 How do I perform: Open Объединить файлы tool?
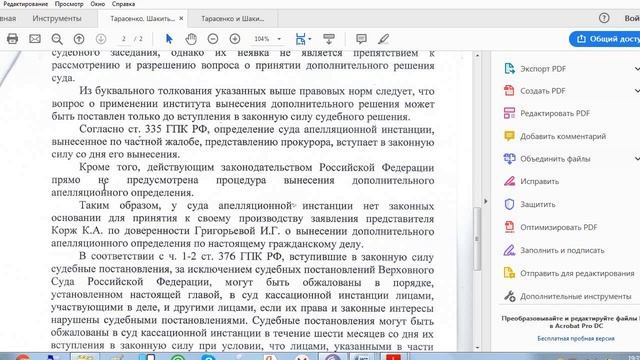click(547, 159)
